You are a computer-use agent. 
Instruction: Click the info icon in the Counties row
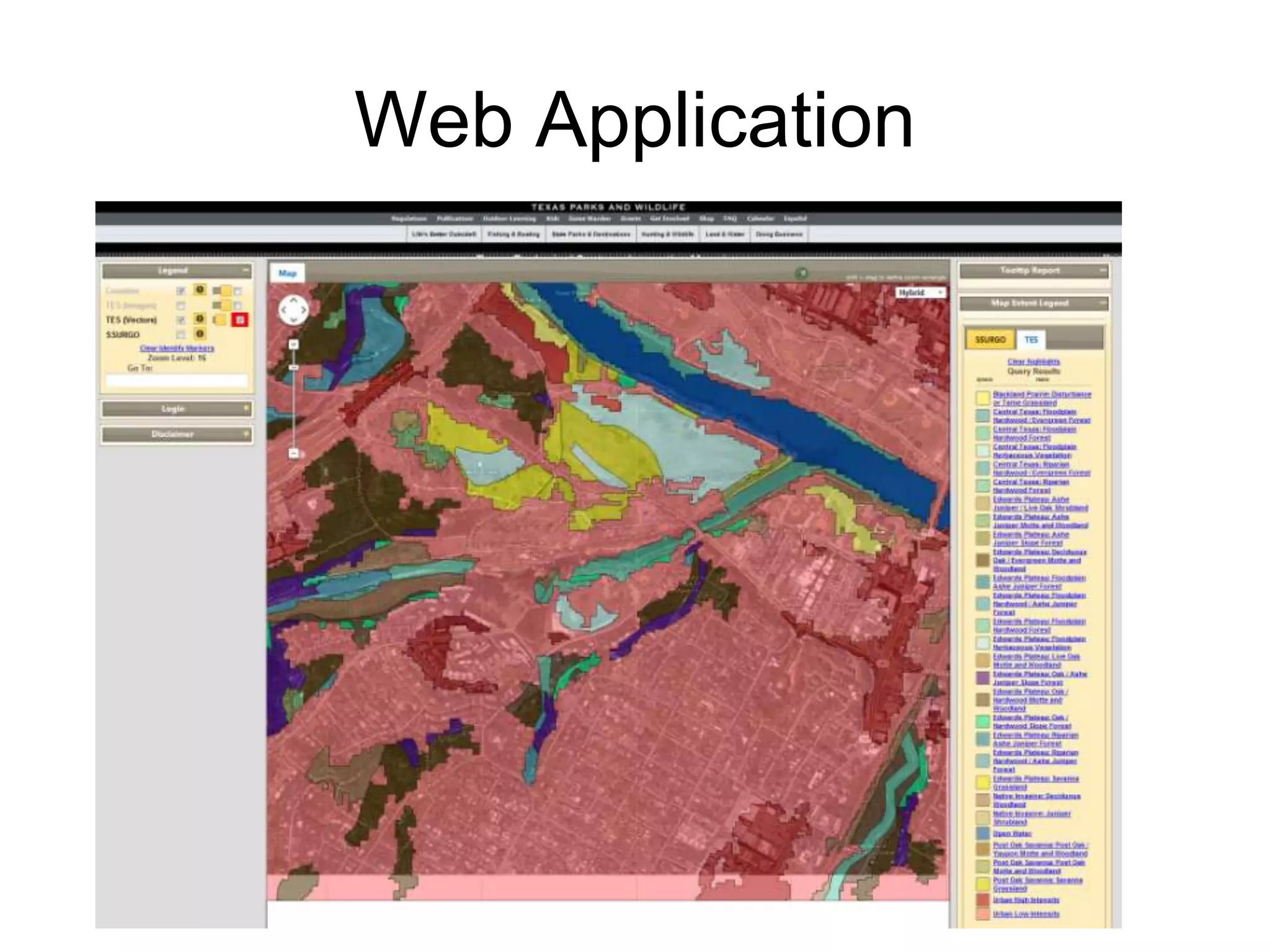tap(200, 289)
